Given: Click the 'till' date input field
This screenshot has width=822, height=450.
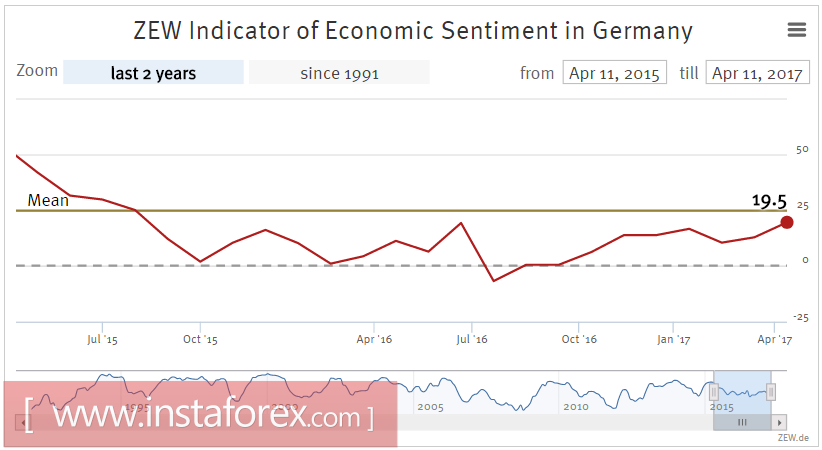Looking at the screenshot, I should 757,73.
